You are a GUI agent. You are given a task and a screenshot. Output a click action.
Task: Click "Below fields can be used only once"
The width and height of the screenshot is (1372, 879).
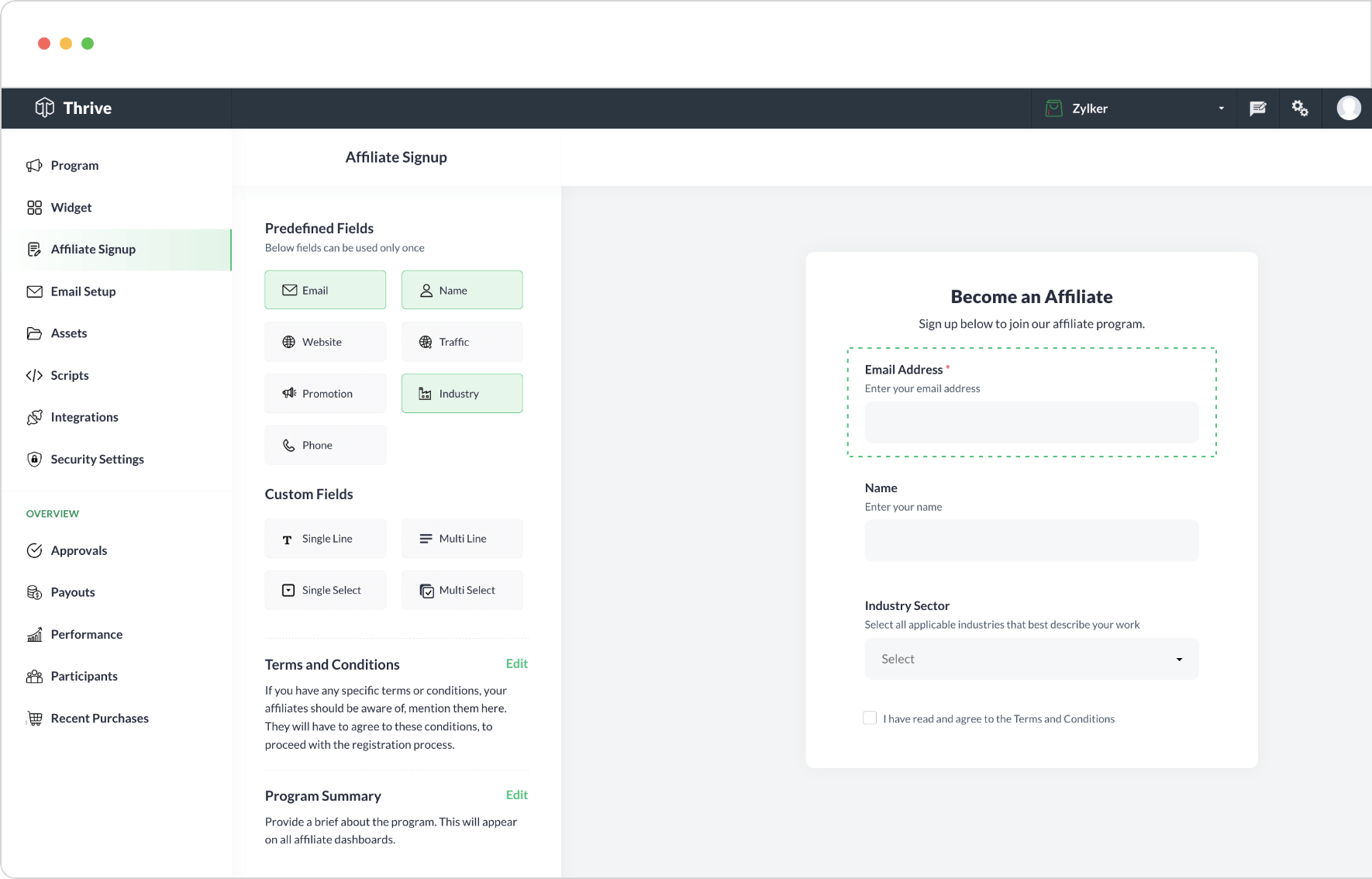[x=345, y=248]
